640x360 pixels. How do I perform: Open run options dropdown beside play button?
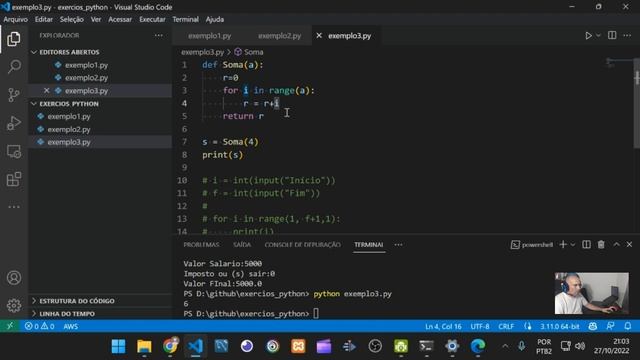click(x=598, y=36)
